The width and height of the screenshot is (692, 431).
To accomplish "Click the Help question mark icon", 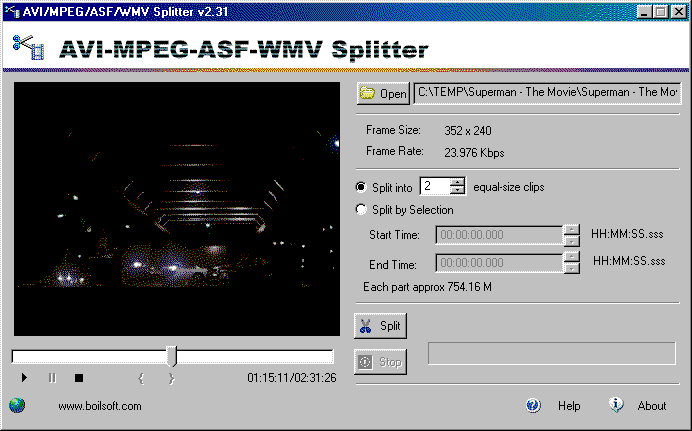I will coord(533,406).
